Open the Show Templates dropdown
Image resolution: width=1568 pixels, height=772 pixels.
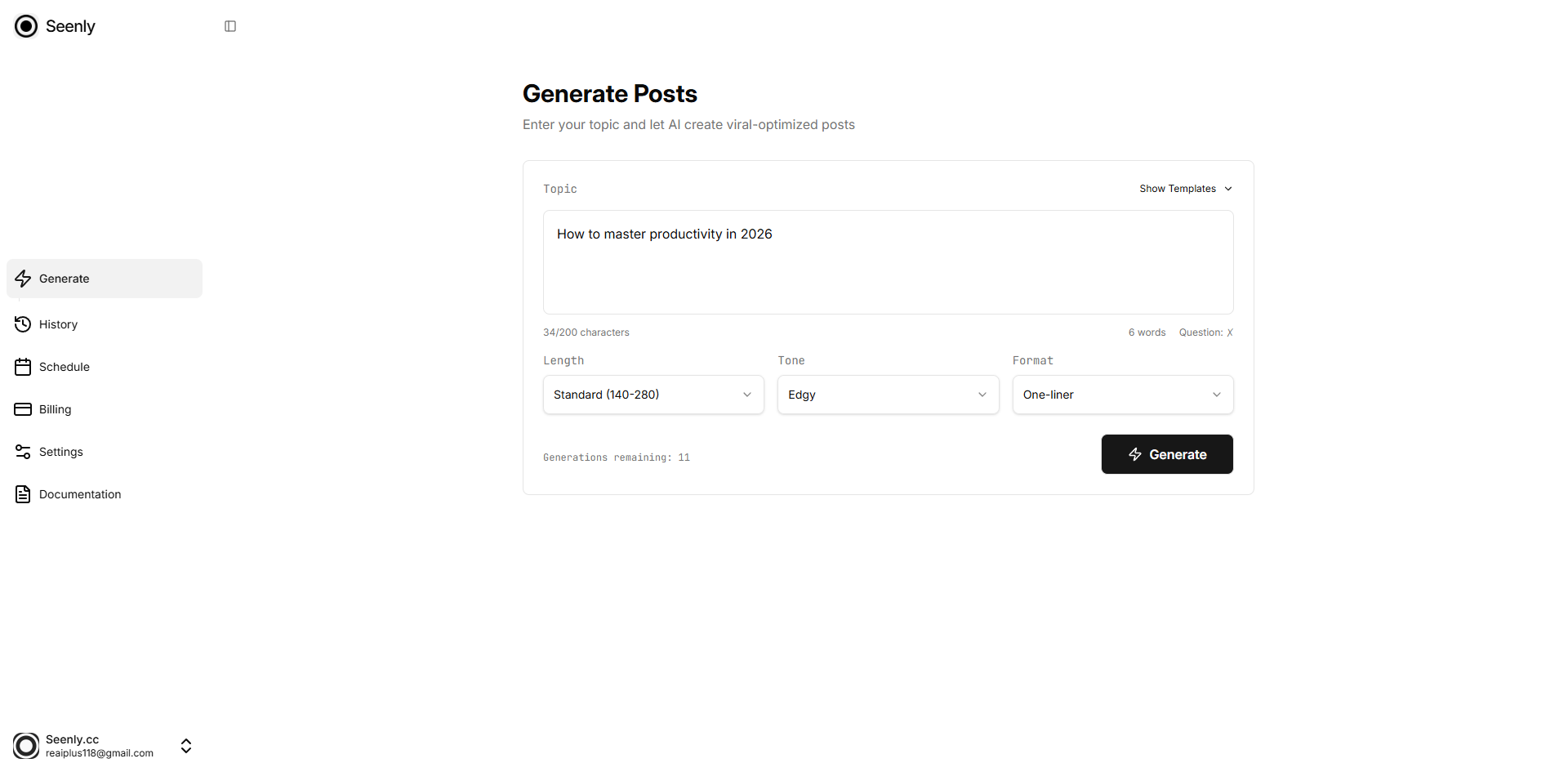tap(1185, 188)
